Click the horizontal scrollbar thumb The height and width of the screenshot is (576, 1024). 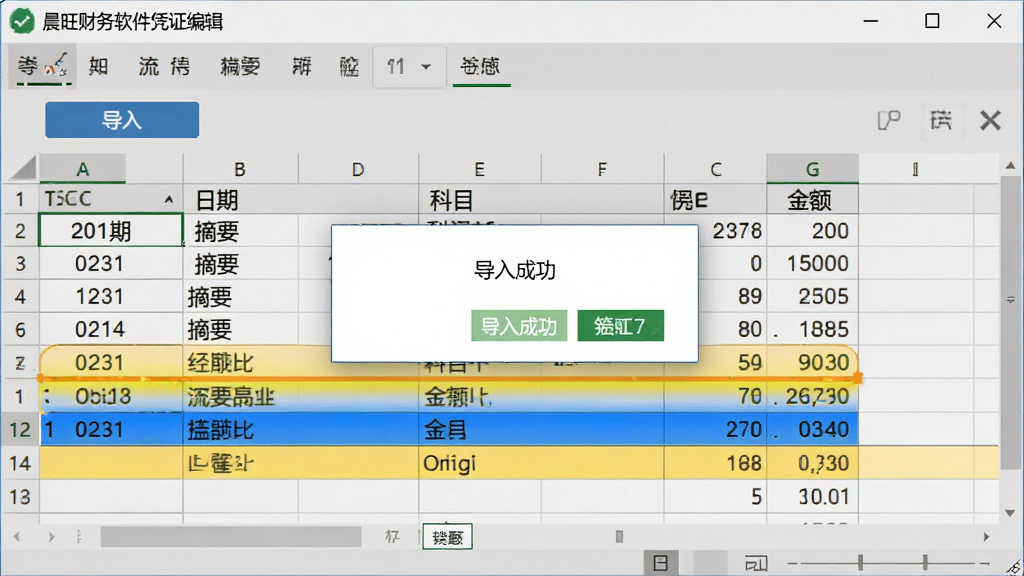tap(231, 537)
